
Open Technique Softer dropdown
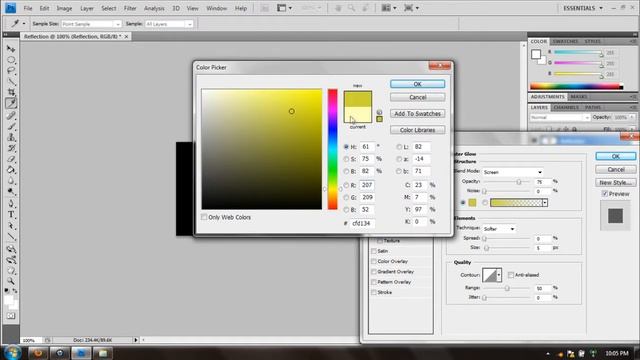[499, 229]
